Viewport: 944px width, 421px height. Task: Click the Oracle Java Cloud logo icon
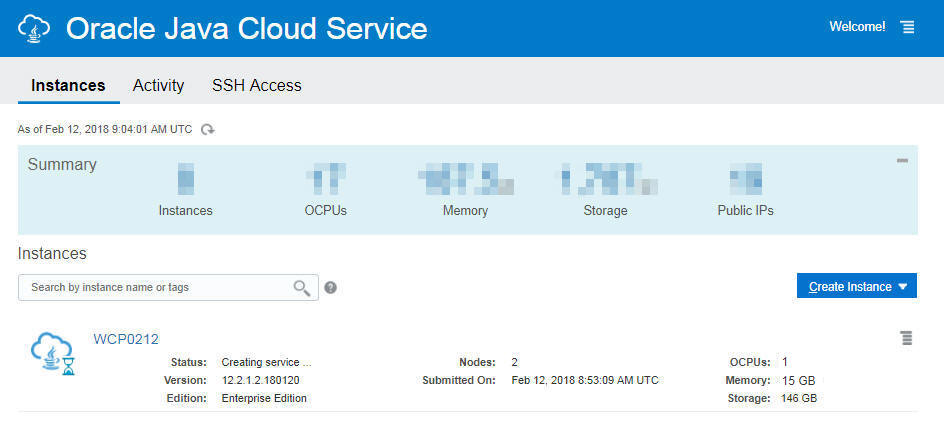click(36, 28)
